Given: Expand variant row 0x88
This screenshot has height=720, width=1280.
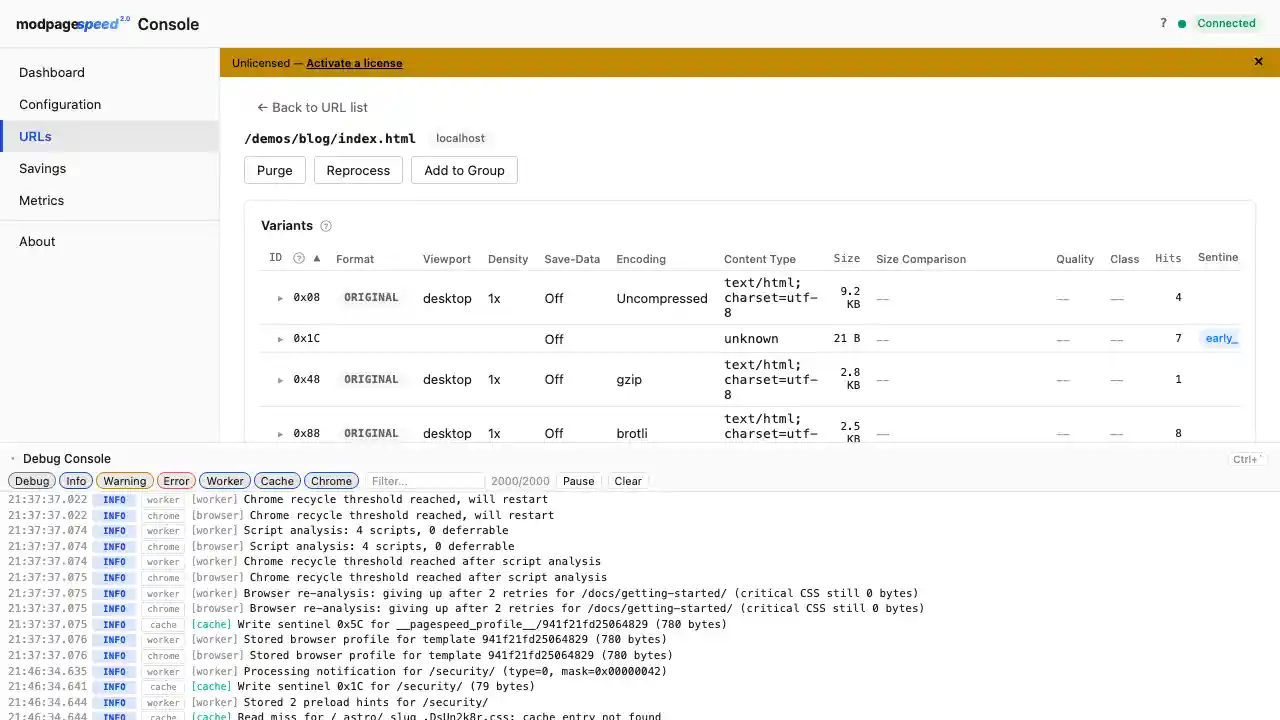Looking at the screenshot, I should tap(280, 433).
